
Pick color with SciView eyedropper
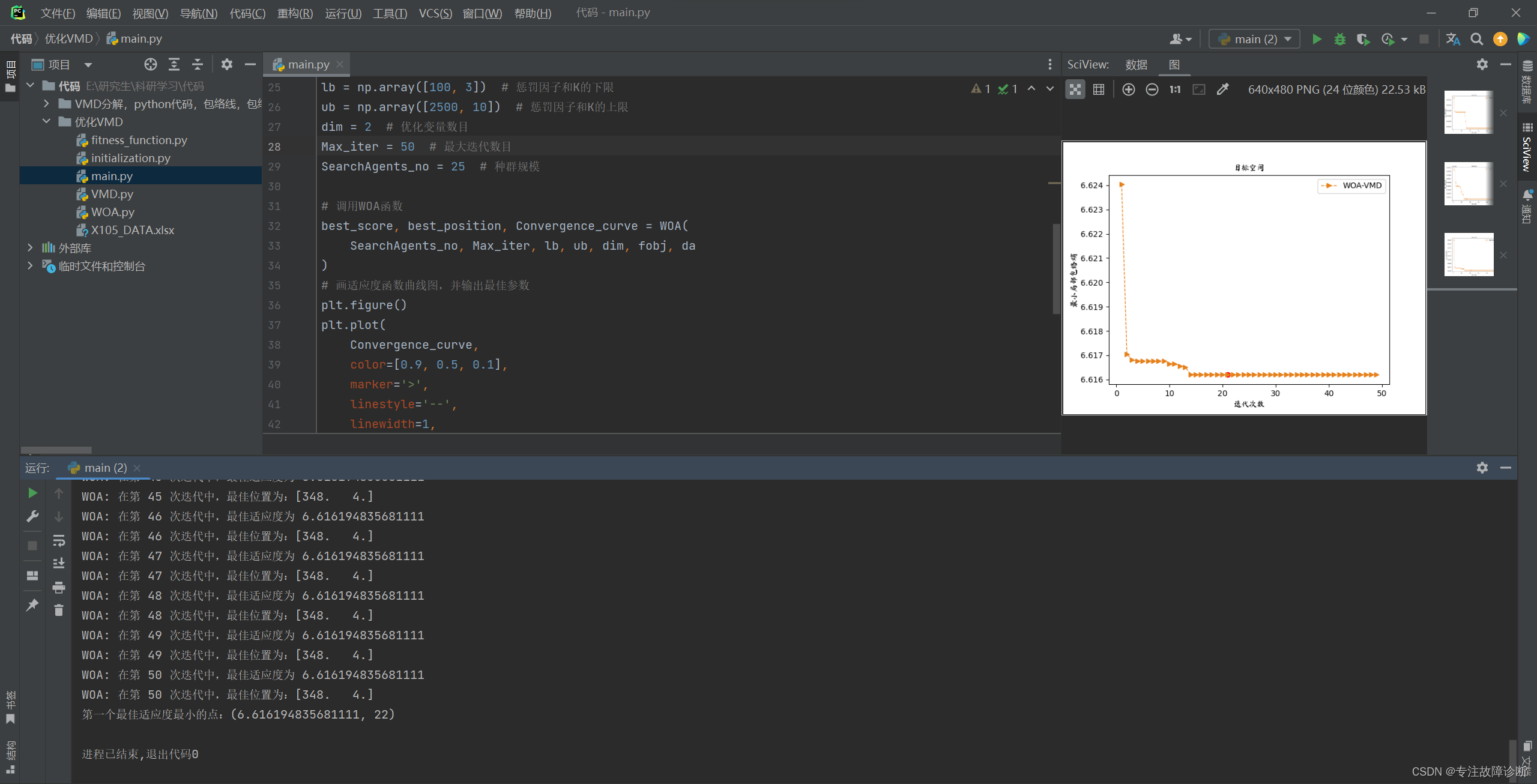pos(1222,89)
